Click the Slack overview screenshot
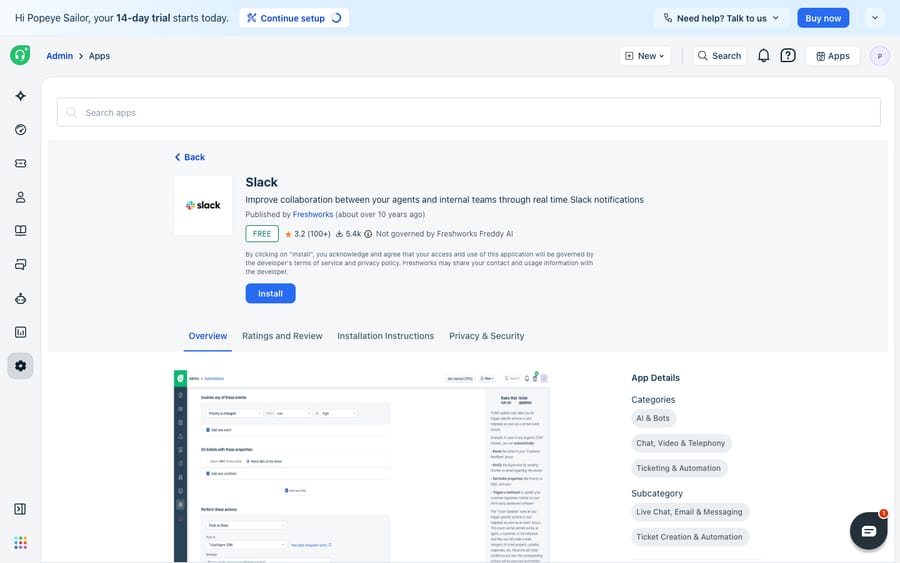Image resolution: width=900 pixels, height=563 pixels. point(362,466)
